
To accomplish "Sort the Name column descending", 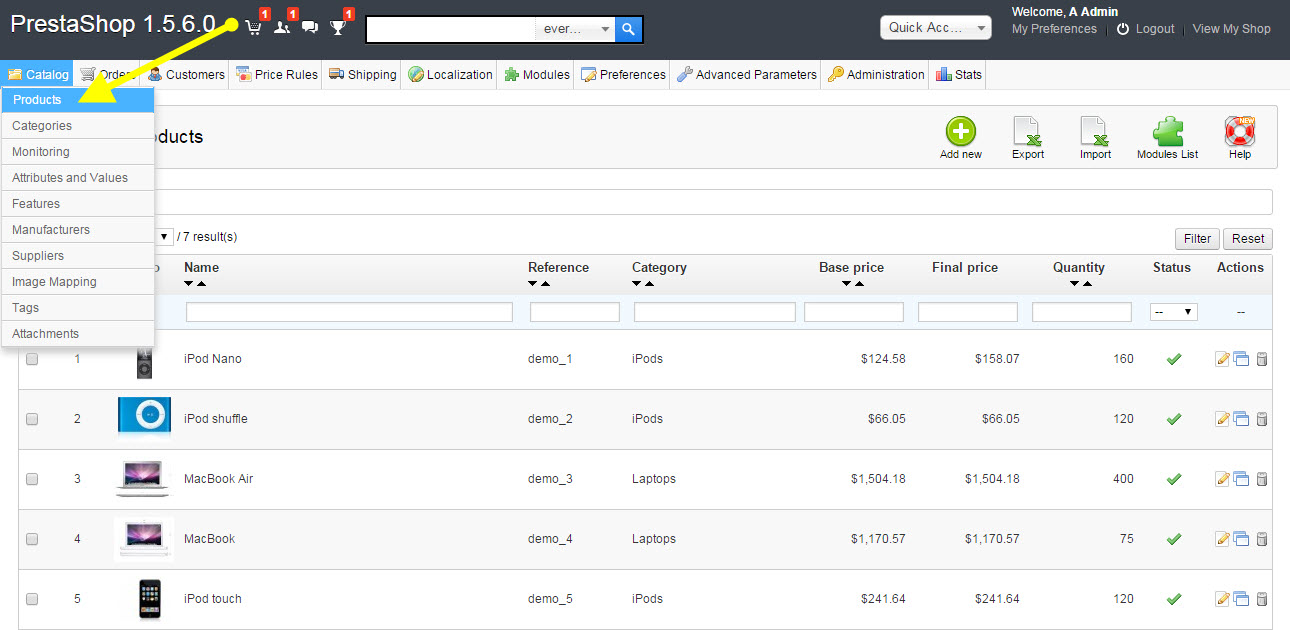I will [x=189, y=284].
